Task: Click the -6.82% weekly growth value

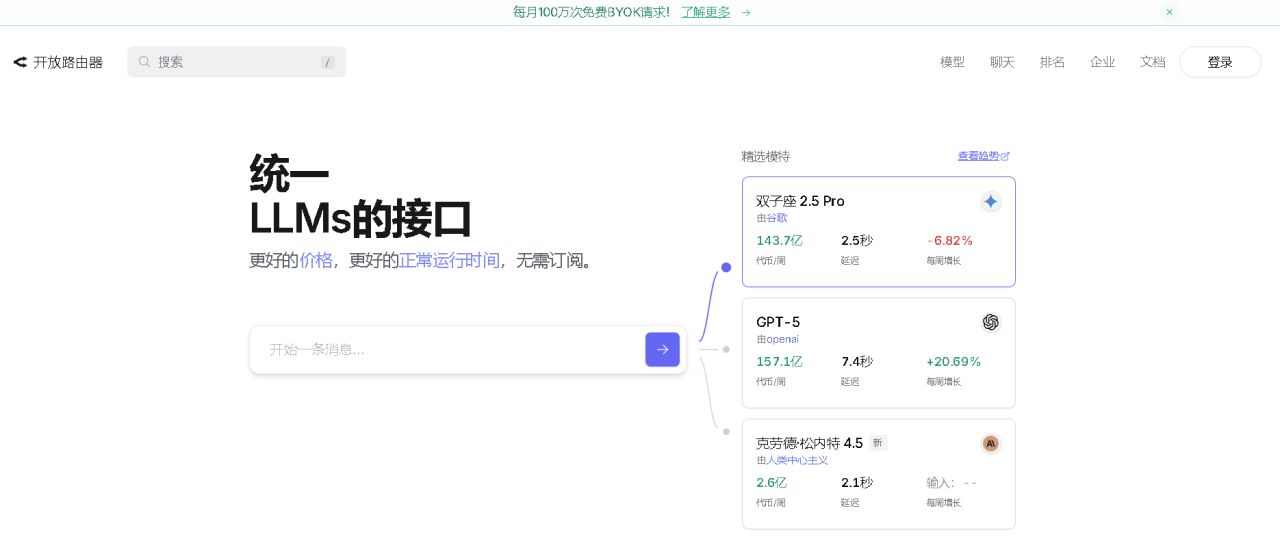Action: point(949,240)
